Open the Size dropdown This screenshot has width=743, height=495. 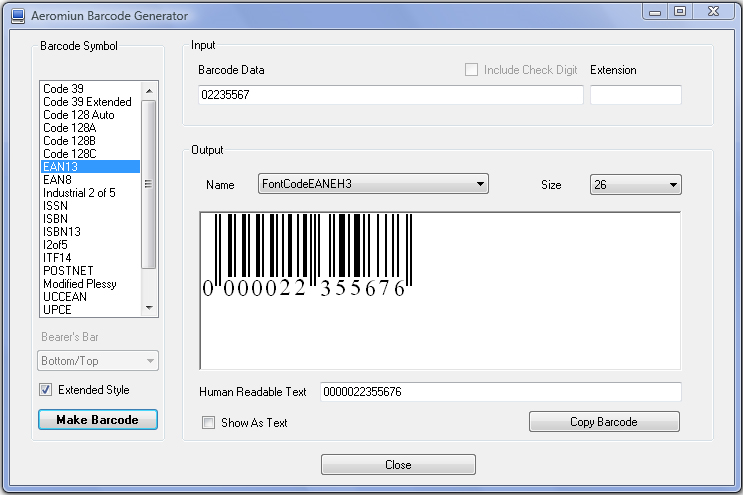pyautogui.click(x=635, y=184)
